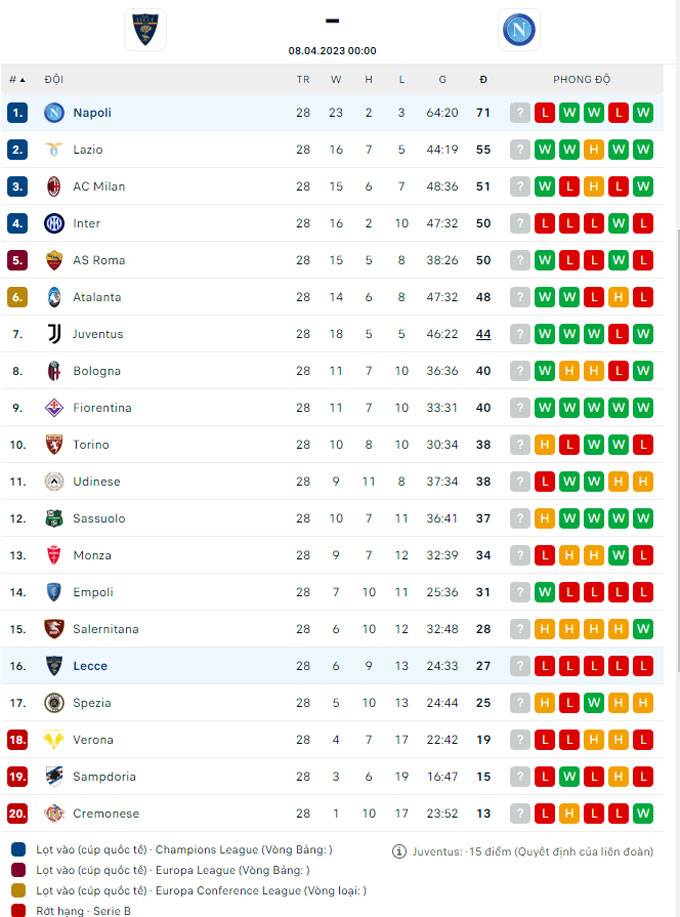This screenshot has height=917, width=680.
Task: Click the Lazio team logo in the table
Action: coord(54,150)
